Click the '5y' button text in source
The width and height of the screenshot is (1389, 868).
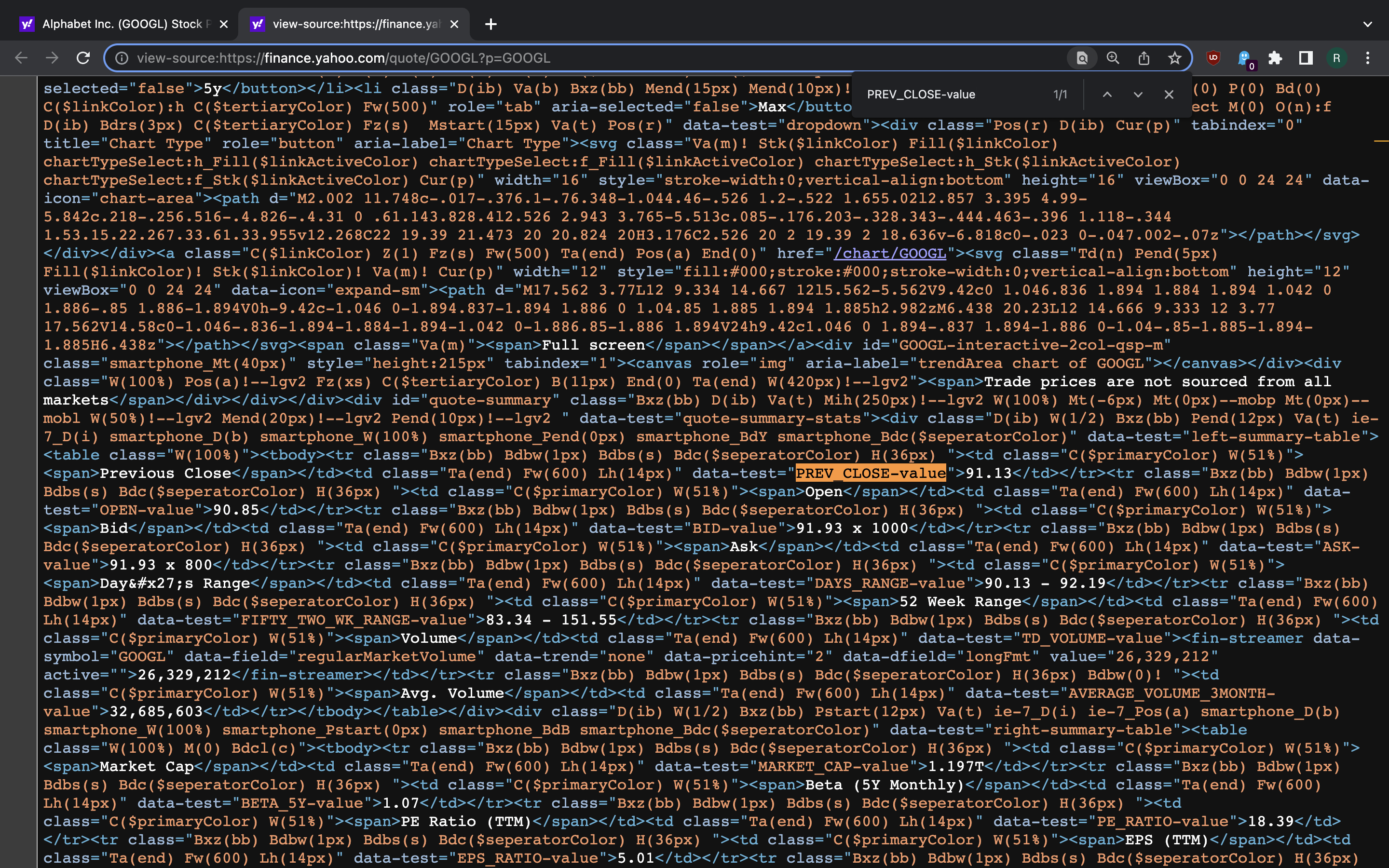(212, 88)
